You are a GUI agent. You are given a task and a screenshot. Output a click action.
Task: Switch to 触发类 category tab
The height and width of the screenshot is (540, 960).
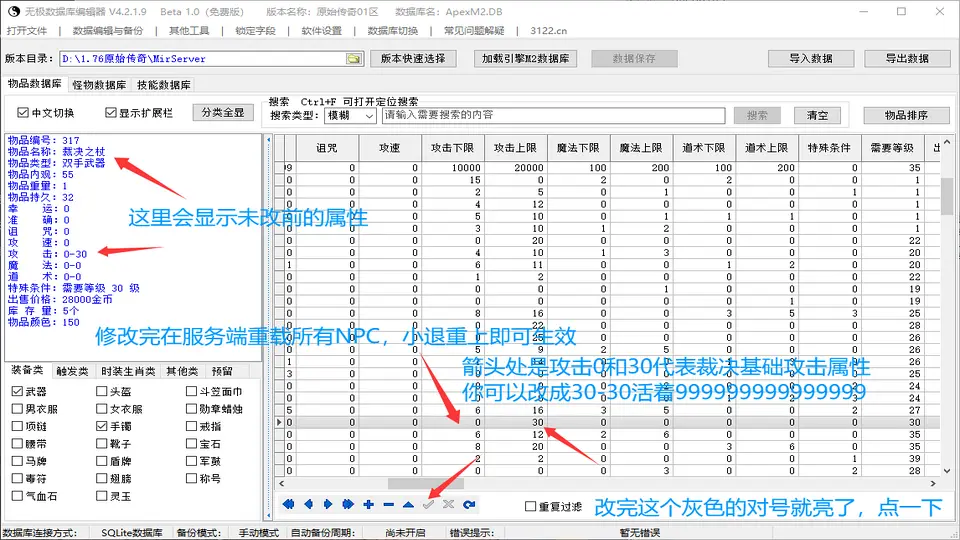coord(72,371)
